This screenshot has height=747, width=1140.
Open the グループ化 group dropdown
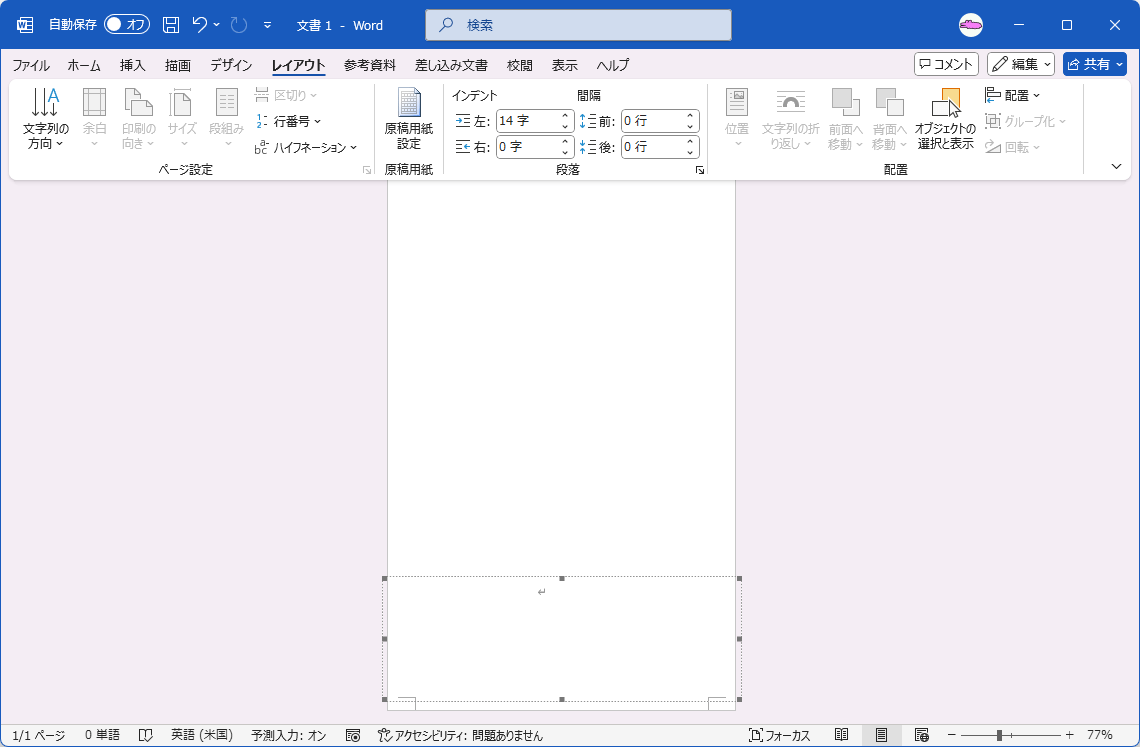click(x=1025, y=121)
